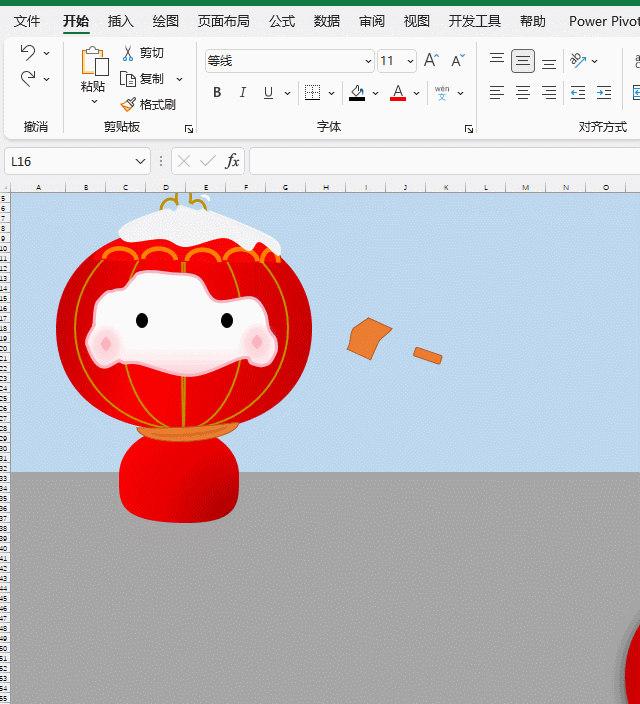This screenshot has height=704, width=640.
Task: Select the row 16 header
Action: (4, 308)
